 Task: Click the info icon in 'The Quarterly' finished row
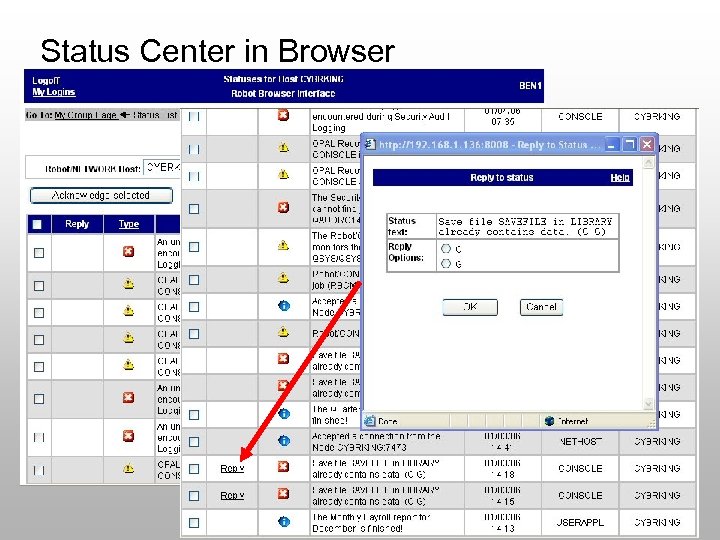point(284,414)
